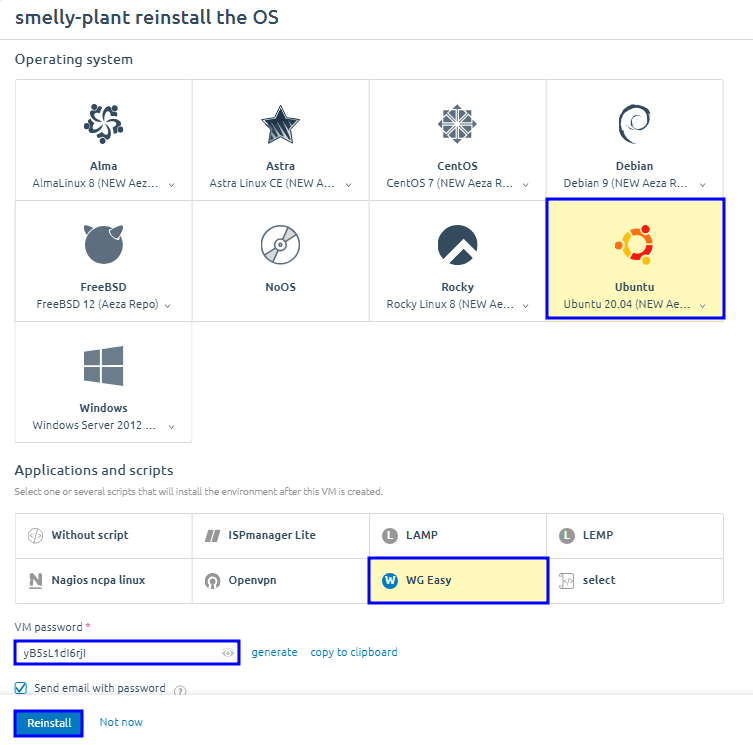The image size is (753, 745).
Task: Click the Reinstall button
Action: click(49, 722)
